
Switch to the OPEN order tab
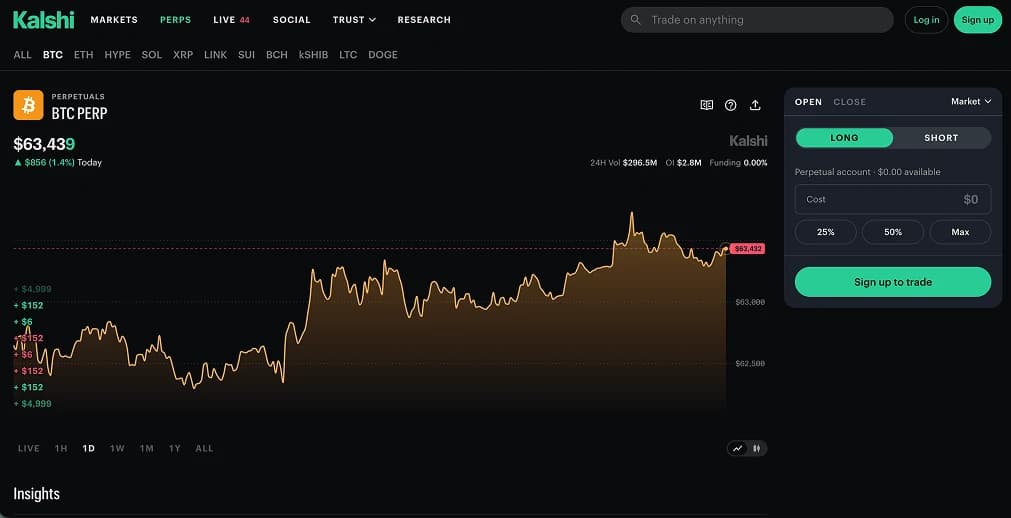(809, 102)
